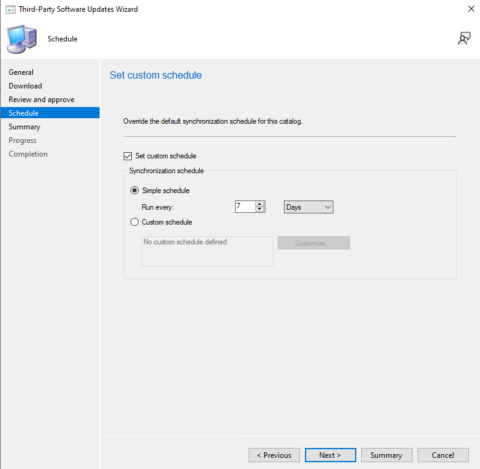Click the Summary button at bottom
The image size is (480, 469).
387,455
